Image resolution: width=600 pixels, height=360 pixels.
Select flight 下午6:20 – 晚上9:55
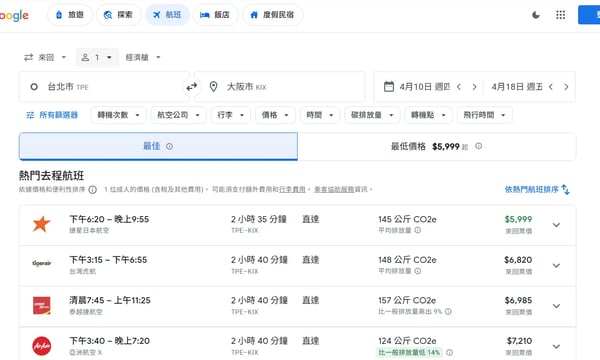pos(297,225)
